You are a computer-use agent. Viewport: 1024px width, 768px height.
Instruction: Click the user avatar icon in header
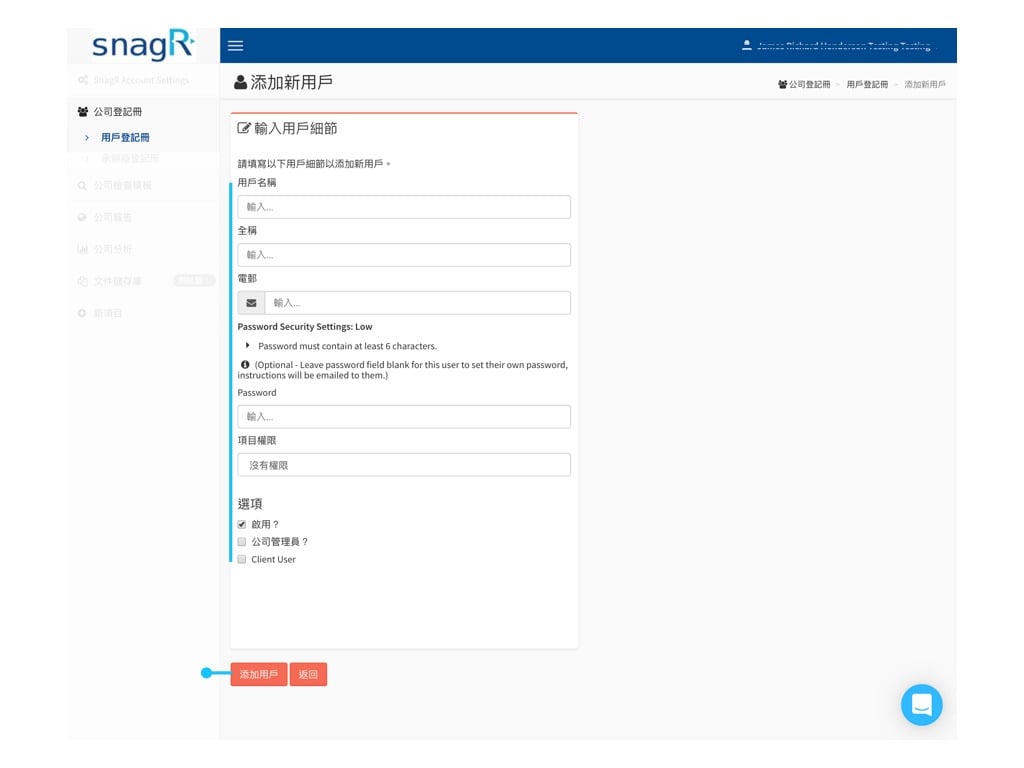click(x=746, y=45)
